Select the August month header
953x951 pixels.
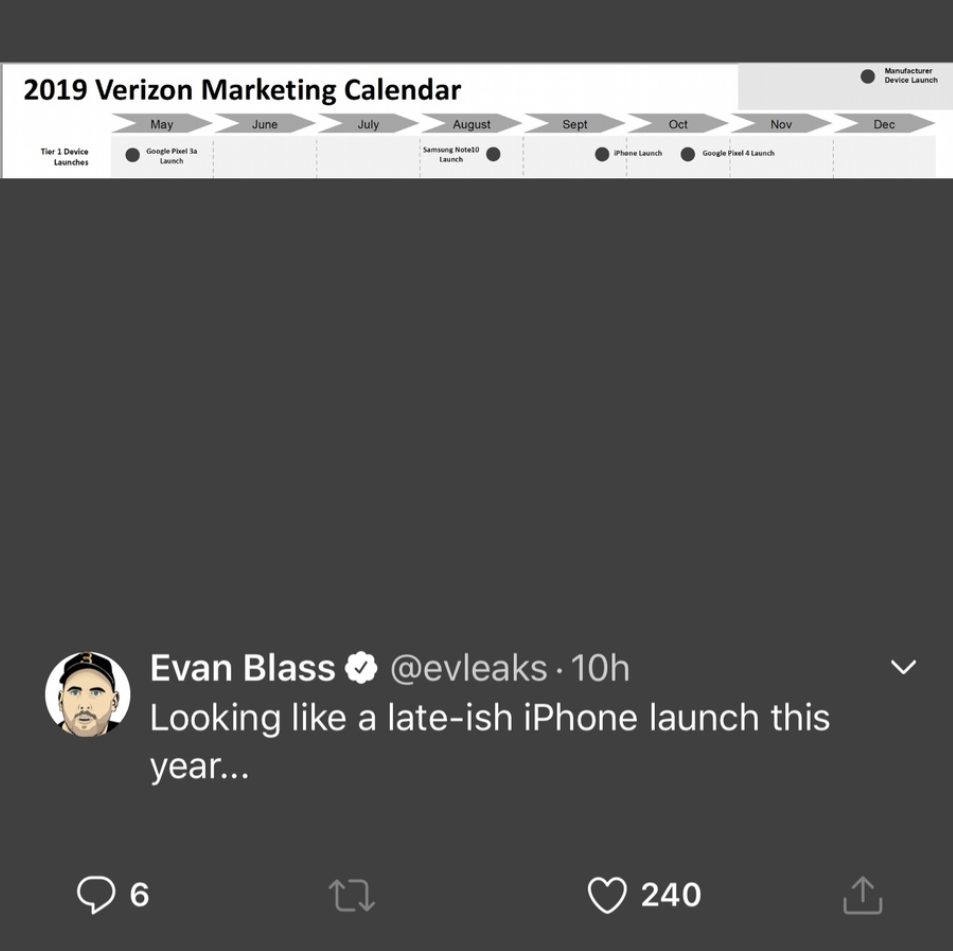click(x=470, y=124)
